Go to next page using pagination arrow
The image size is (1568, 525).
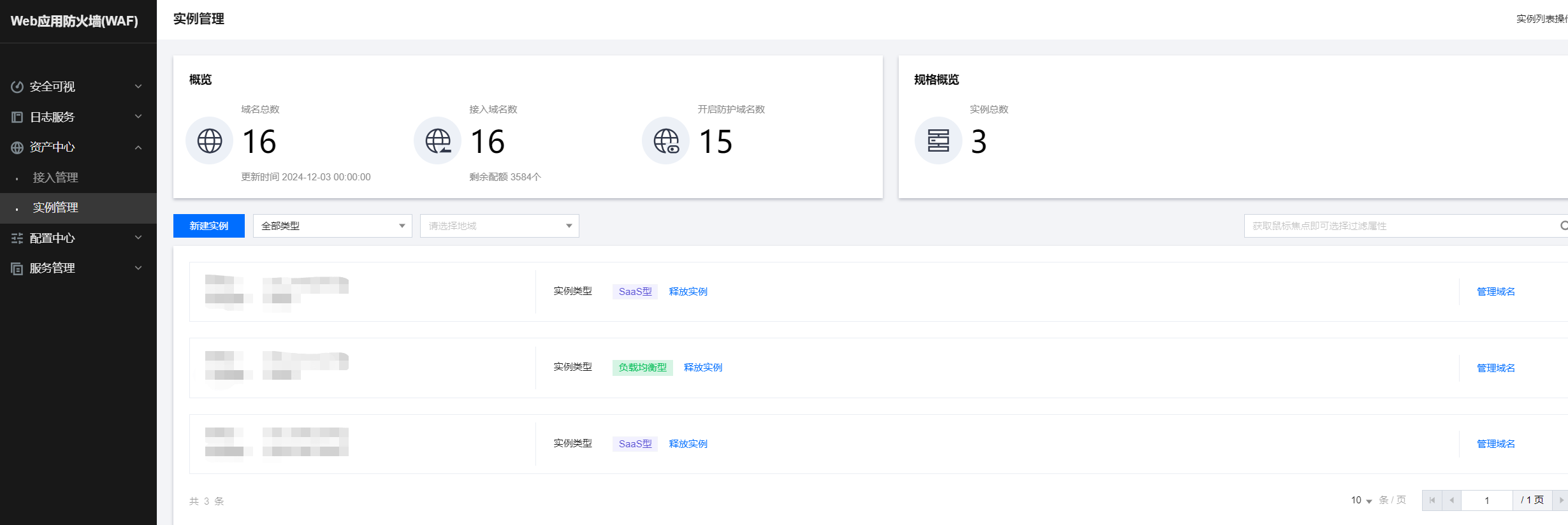tap(1561, 500)
